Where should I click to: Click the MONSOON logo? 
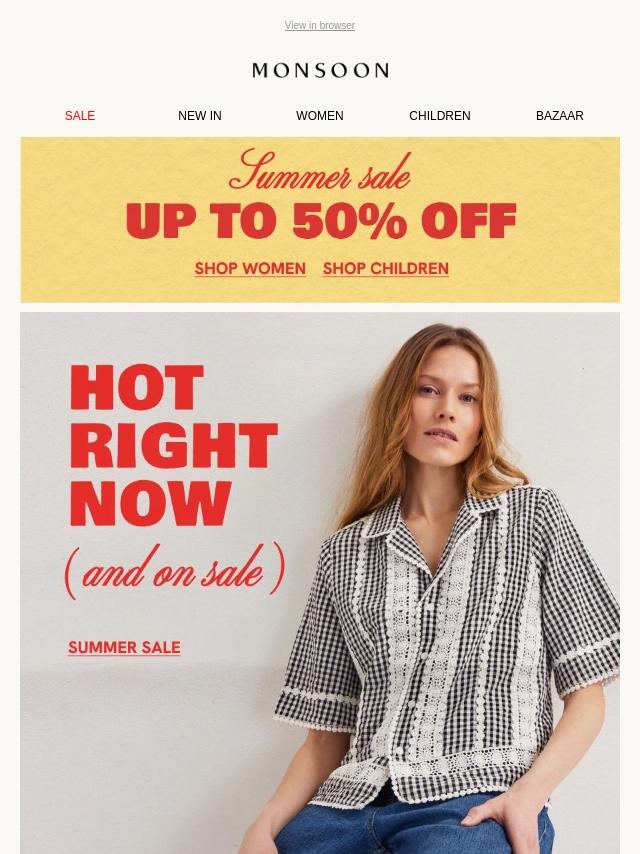click(320, 70)
